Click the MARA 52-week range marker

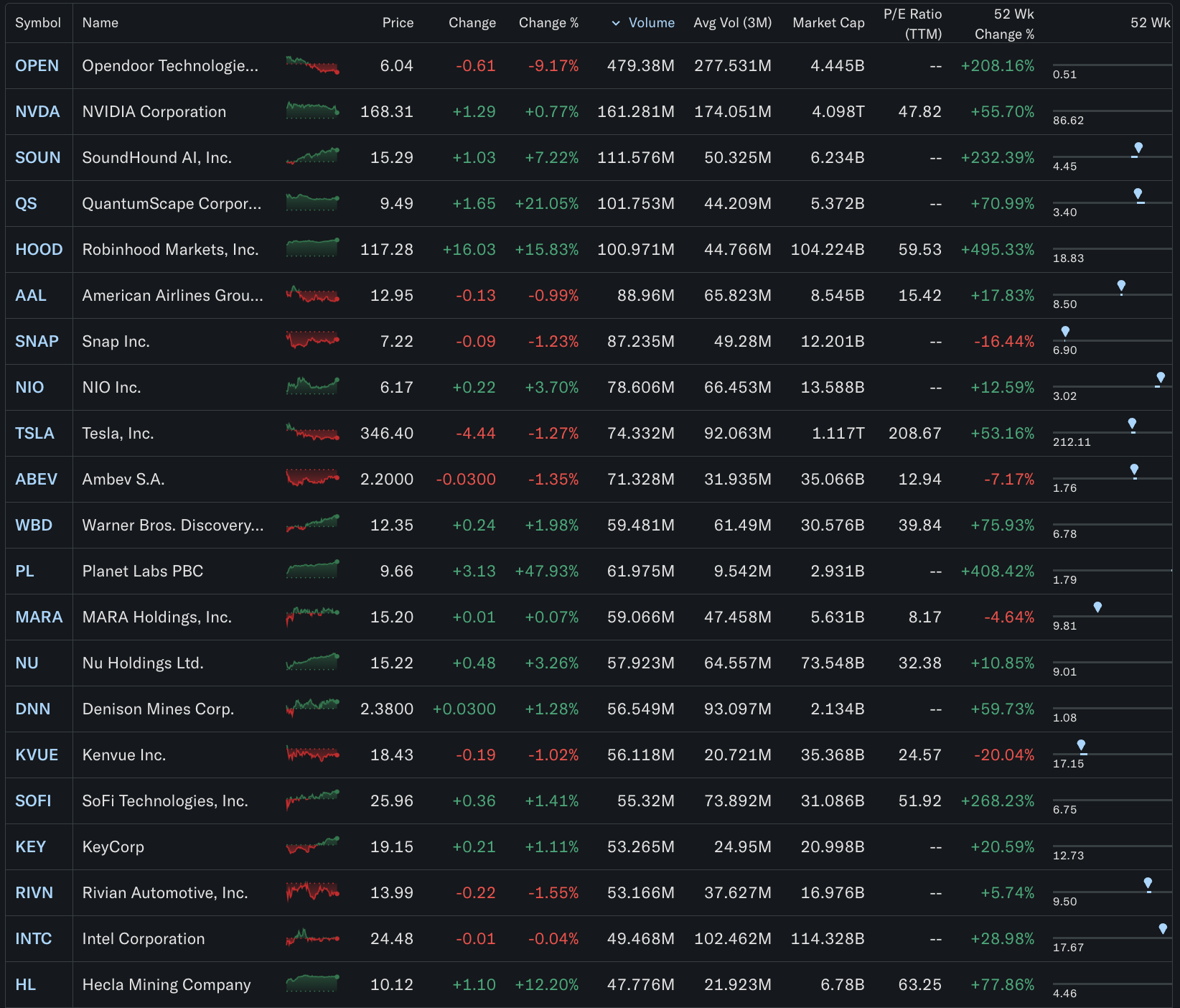(x=1097, y=608)
